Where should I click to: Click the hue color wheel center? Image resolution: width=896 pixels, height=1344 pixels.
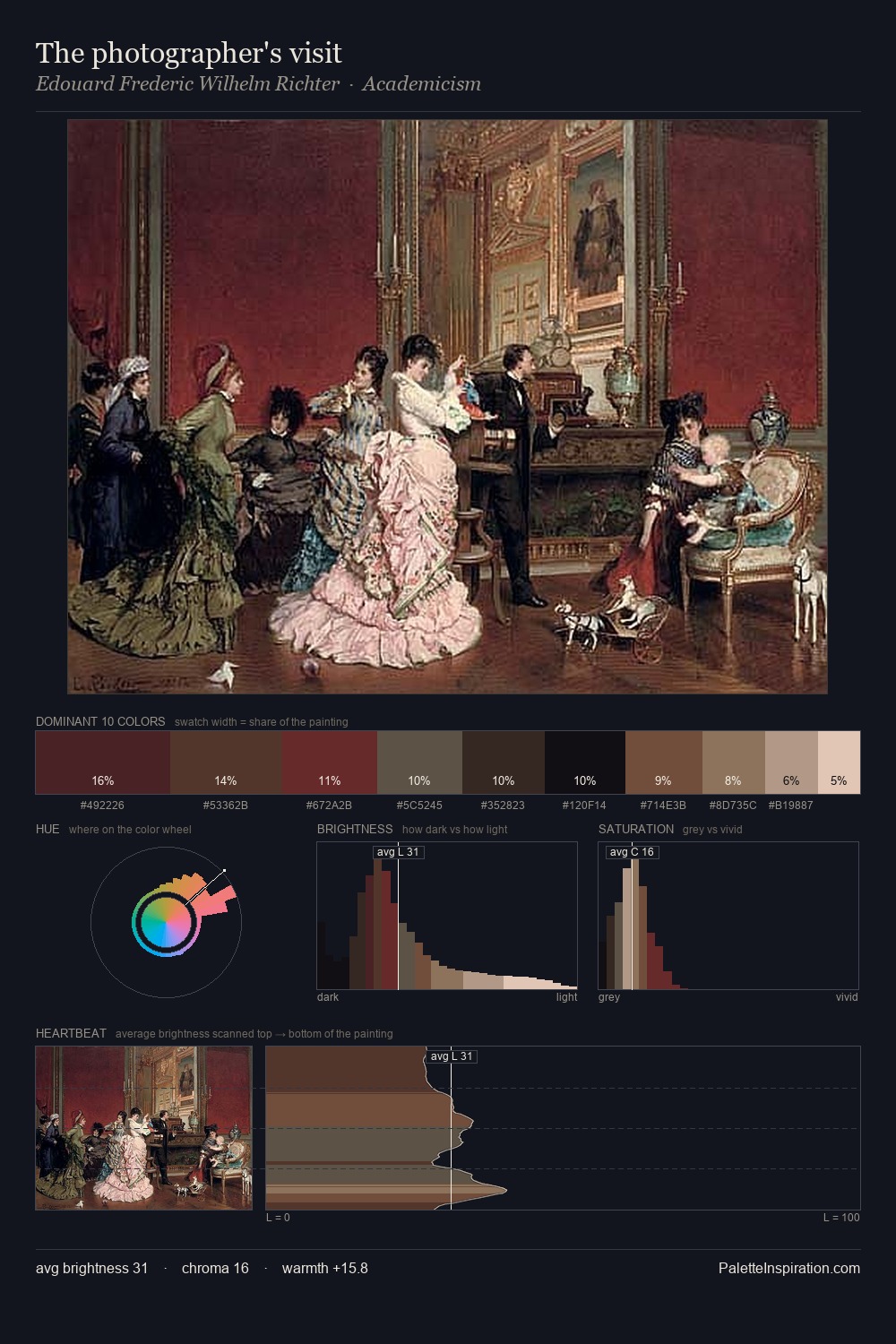(166, 922)
